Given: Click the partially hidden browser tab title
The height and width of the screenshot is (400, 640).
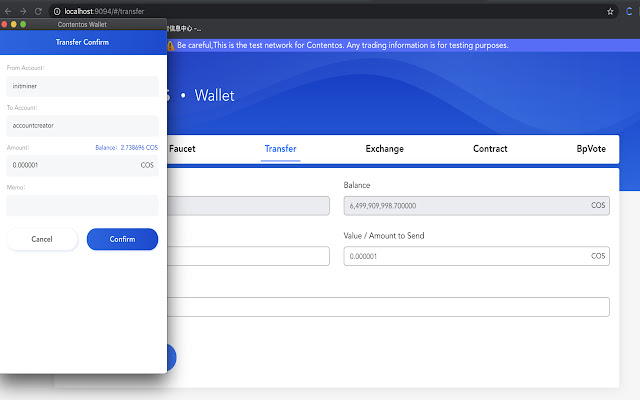Looking at the screenshot, I should click(x=184, y=28).
